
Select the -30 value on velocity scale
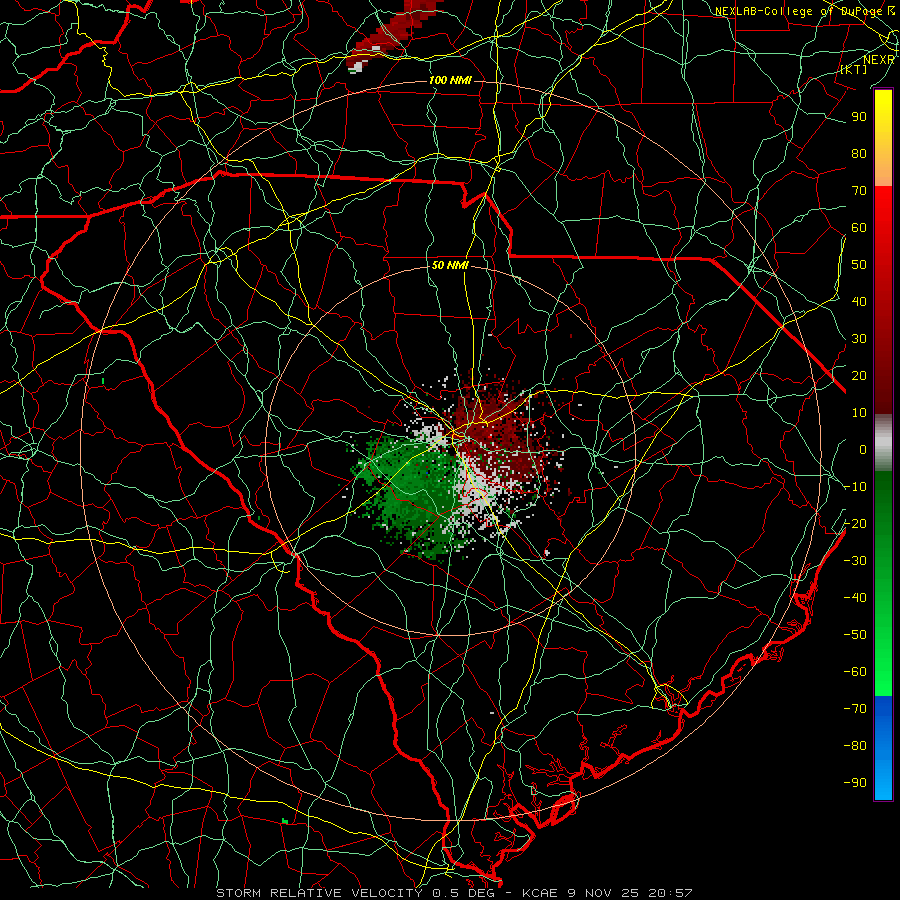pyautogui.click(x=855, y=561)
